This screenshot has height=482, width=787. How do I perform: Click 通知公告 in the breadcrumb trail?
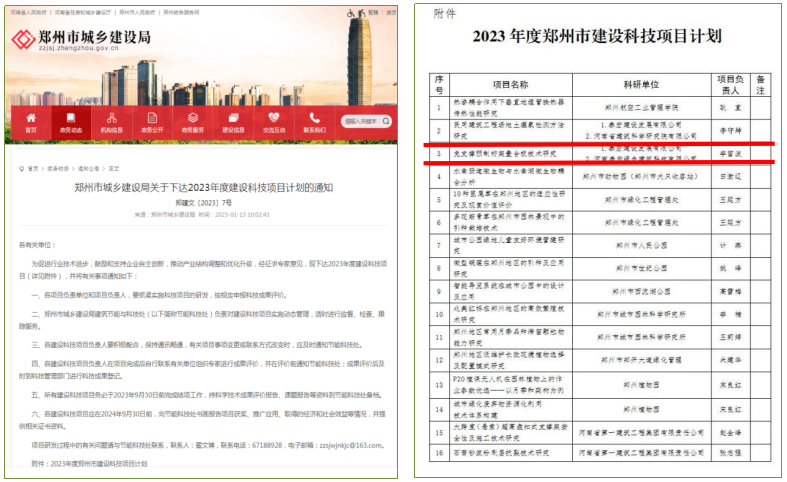[x=89, y=169]
